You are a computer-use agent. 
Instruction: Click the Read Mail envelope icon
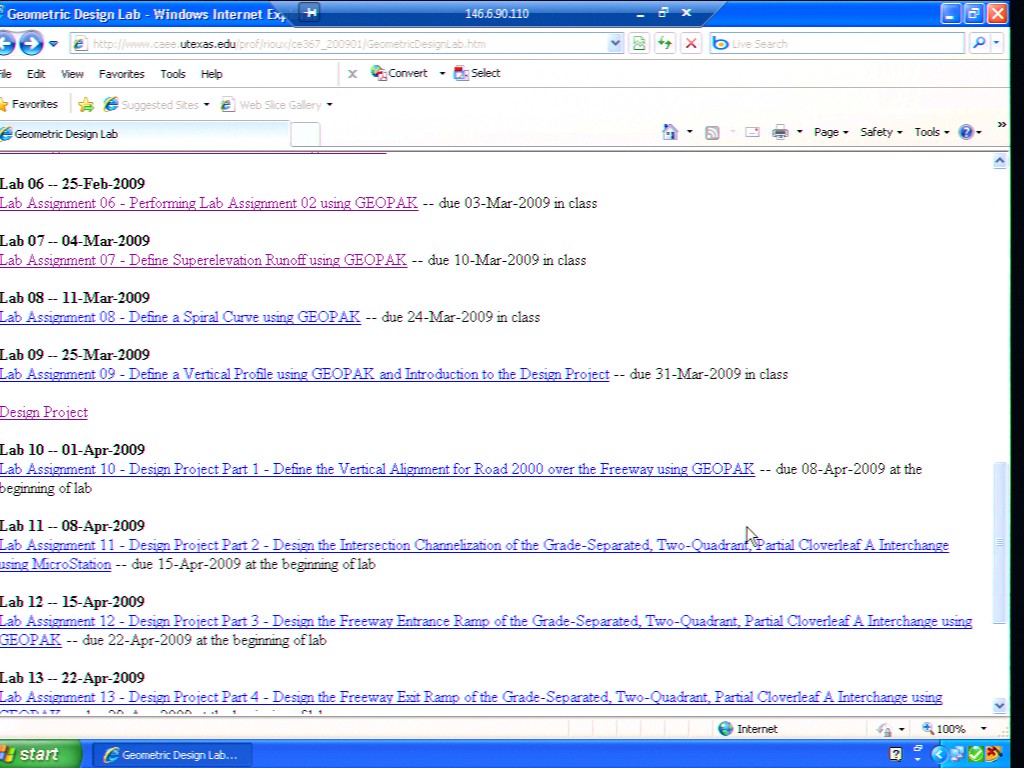(x=752, y=133)
